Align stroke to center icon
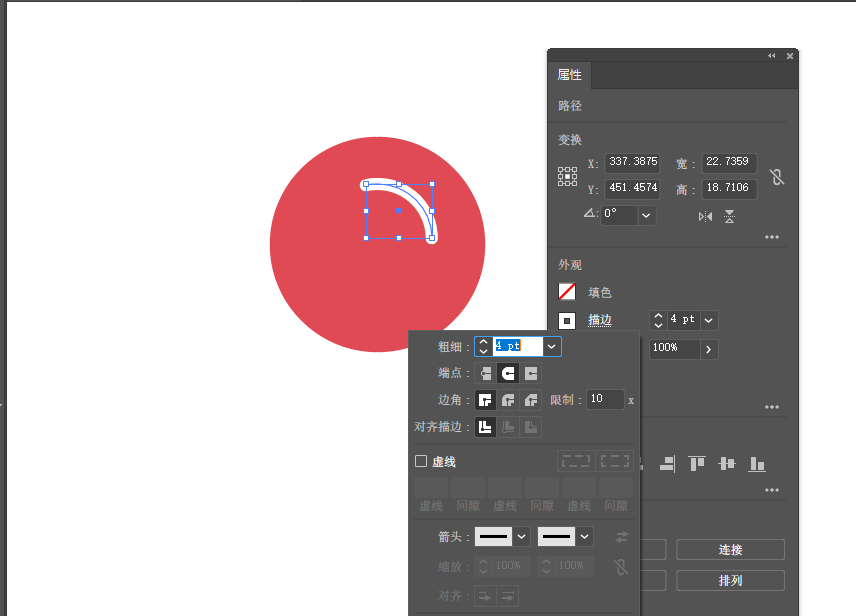856x616 pixels. click(485, 427)
